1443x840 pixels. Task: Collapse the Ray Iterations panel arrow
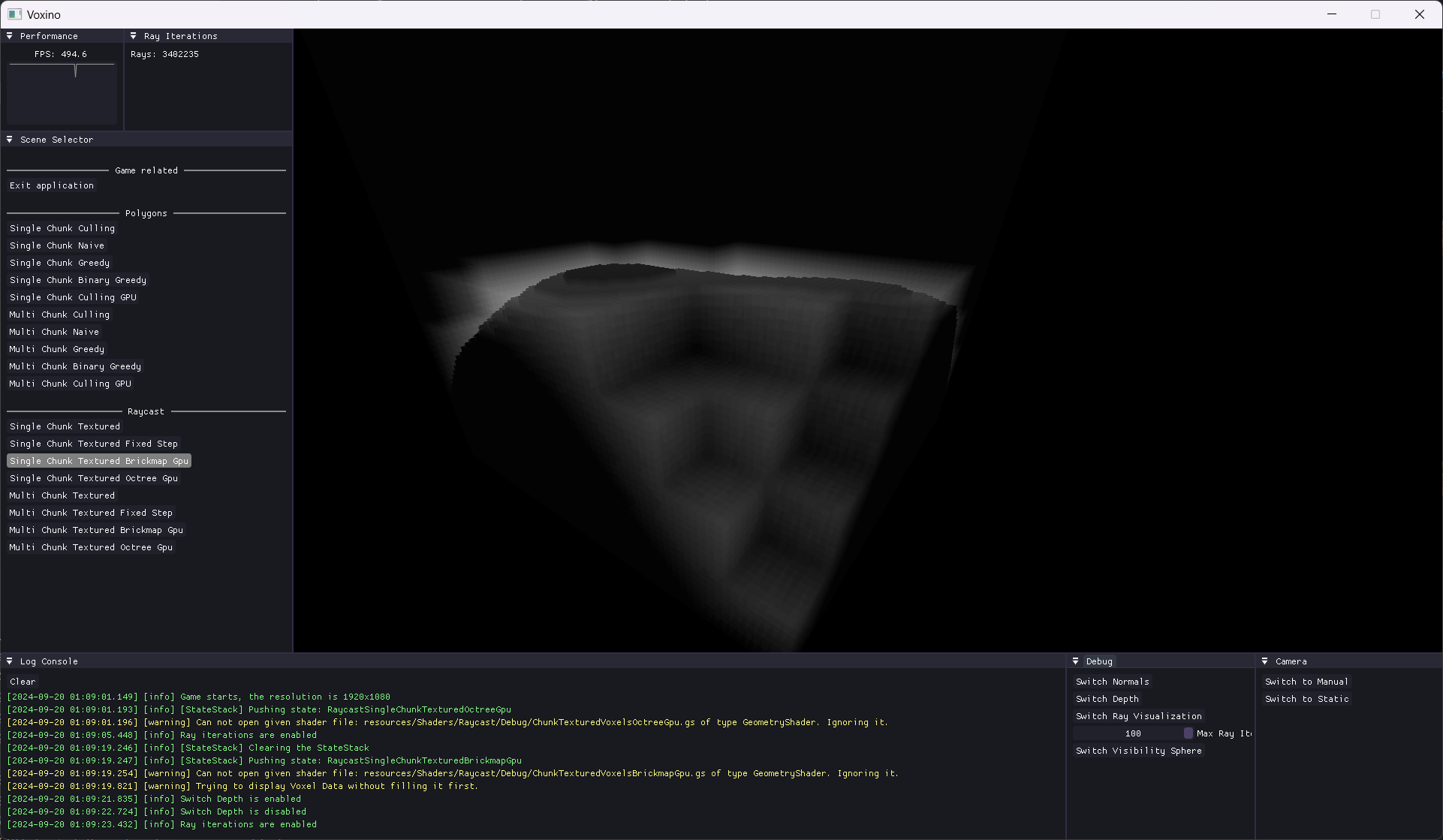[134, 36]
